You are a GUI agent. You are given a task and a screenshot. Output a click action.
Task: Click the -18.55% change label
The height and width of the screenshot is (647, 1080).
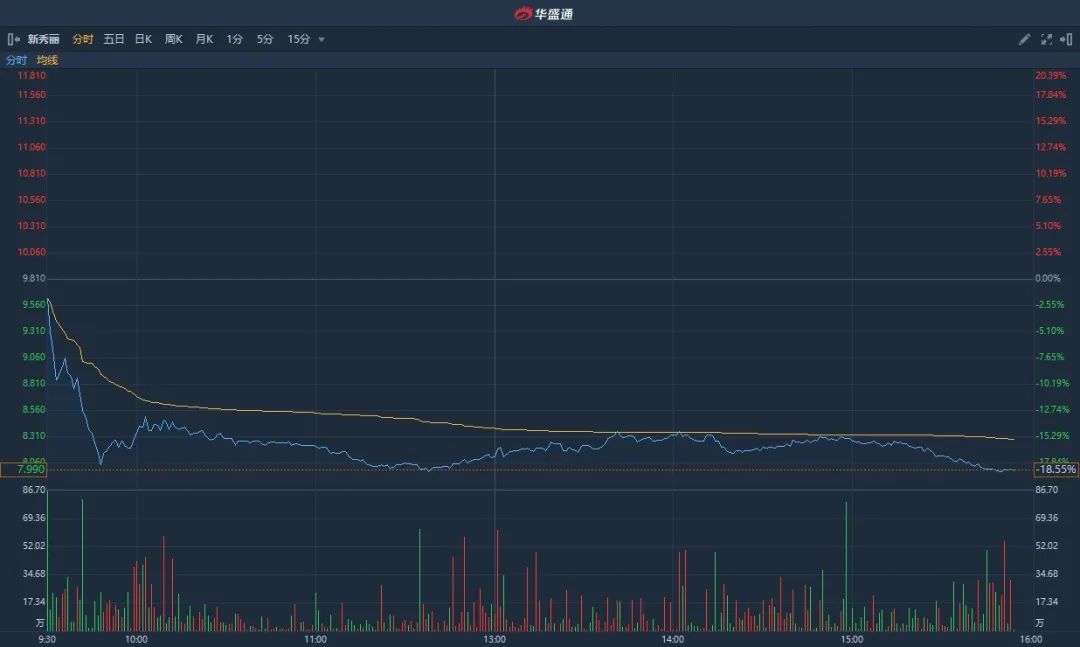click(1057, 469)
